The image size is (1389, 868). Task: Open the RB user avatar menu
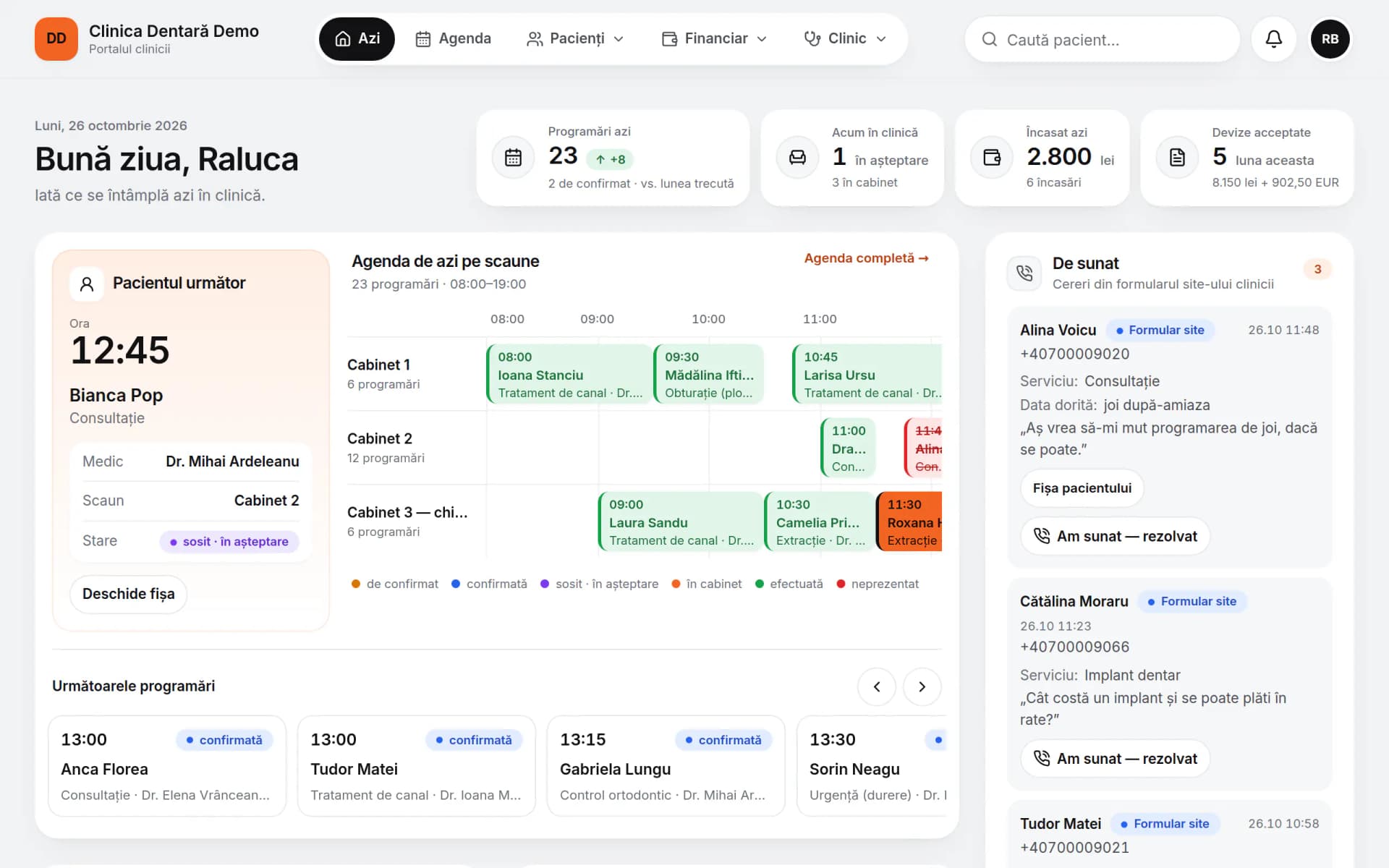coord(1330,39)
